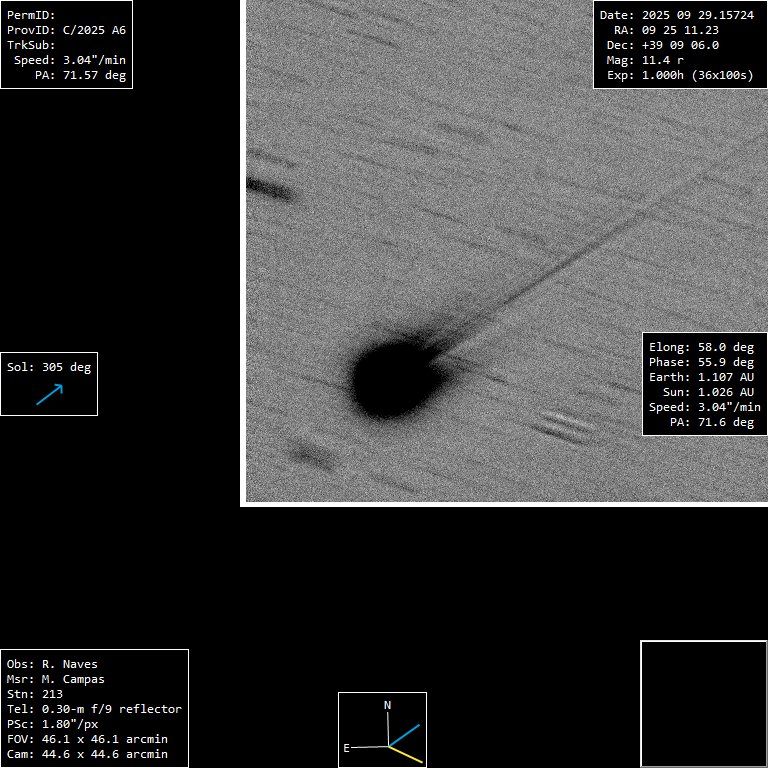This screenshot has width=768, height=768.
Task: Click the Earth 1.107 AU distance
Action: click(x=701, y=377)
